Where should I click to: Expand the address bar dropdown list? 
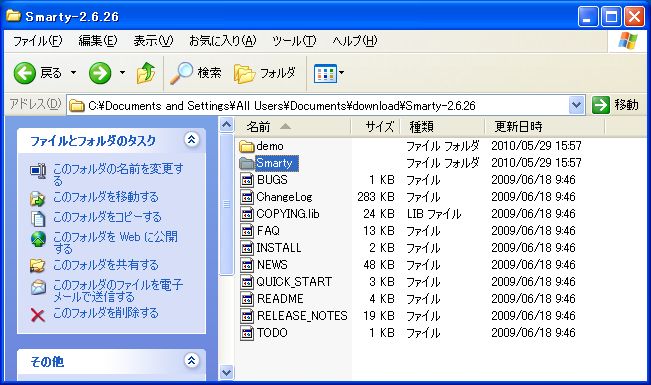pyautogui.click(x=576, y=105)
